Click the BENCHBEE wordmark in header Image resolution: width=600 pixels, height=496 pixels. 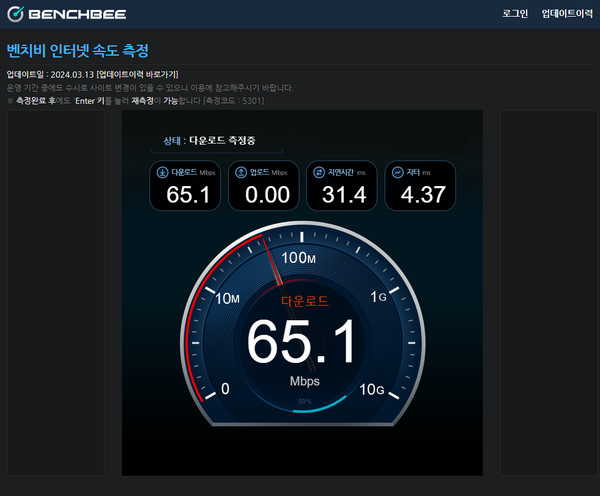[x=77, y=15]
